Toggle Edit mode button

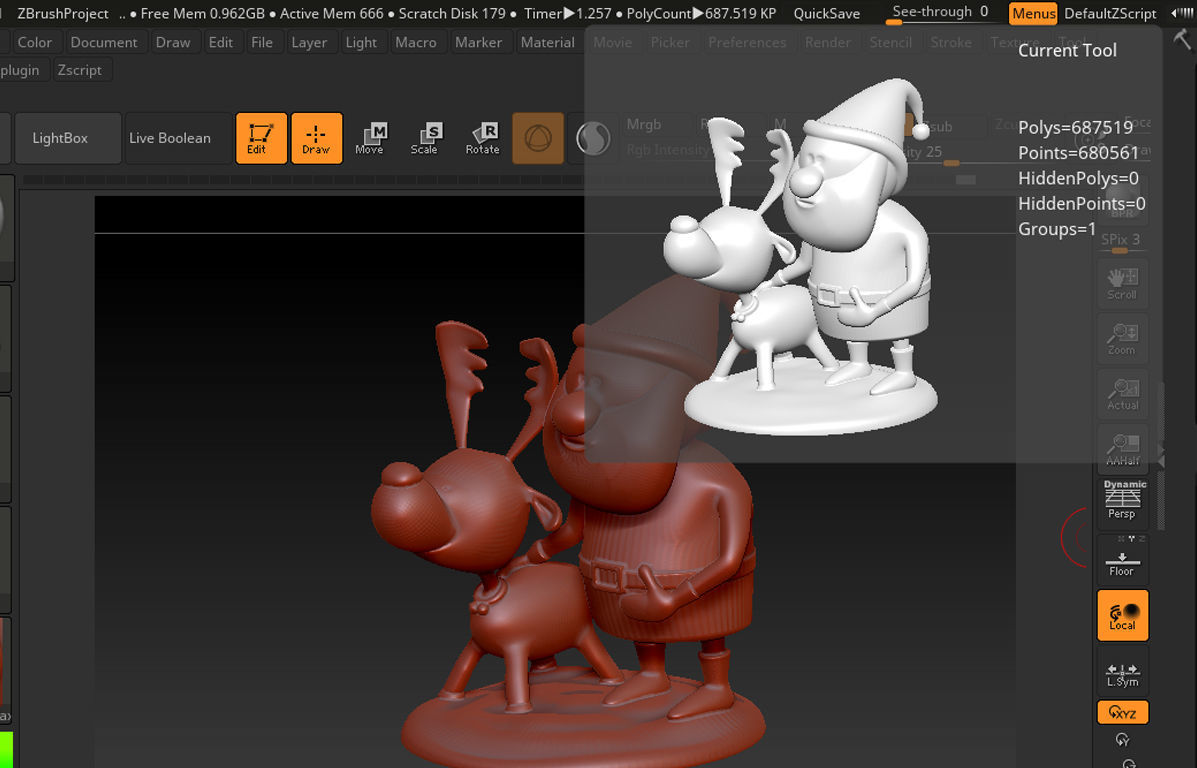coord(261,138)
